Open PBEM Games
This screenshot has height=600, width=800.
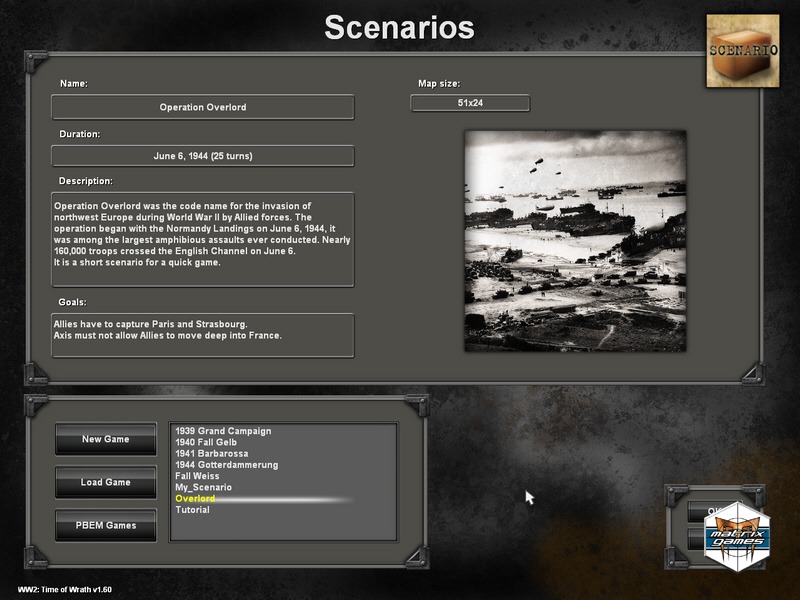(106, 525)
